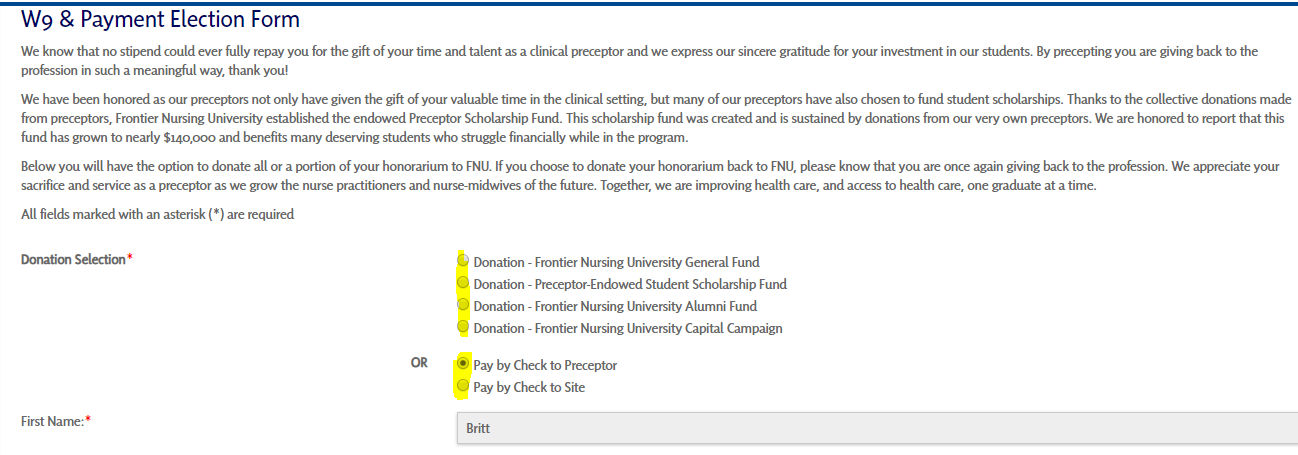The image size is (1298, 455).
Task: Click the 'Frontier Nursing University Capital Campaign' label text
Action: pyautogui.click(x=628, y=328)
